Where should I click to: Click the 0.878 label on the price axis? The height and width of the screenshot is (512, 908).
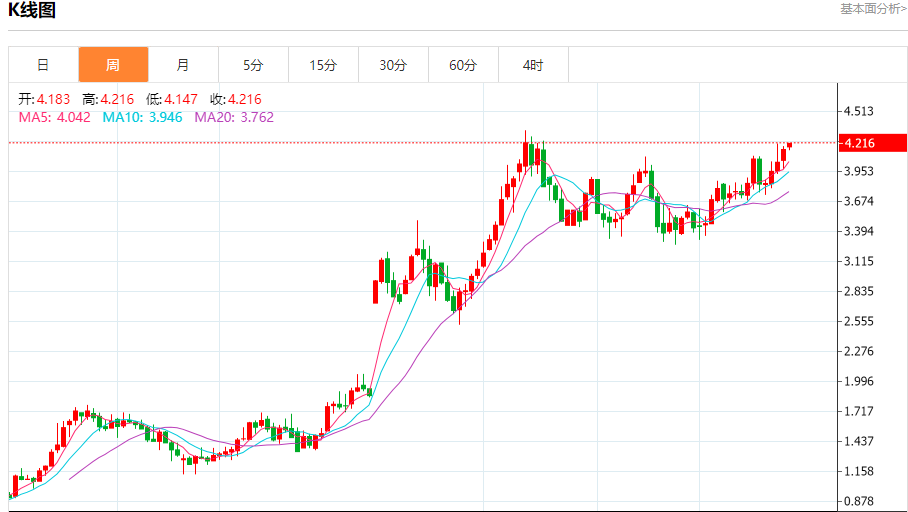coord(859,501)
